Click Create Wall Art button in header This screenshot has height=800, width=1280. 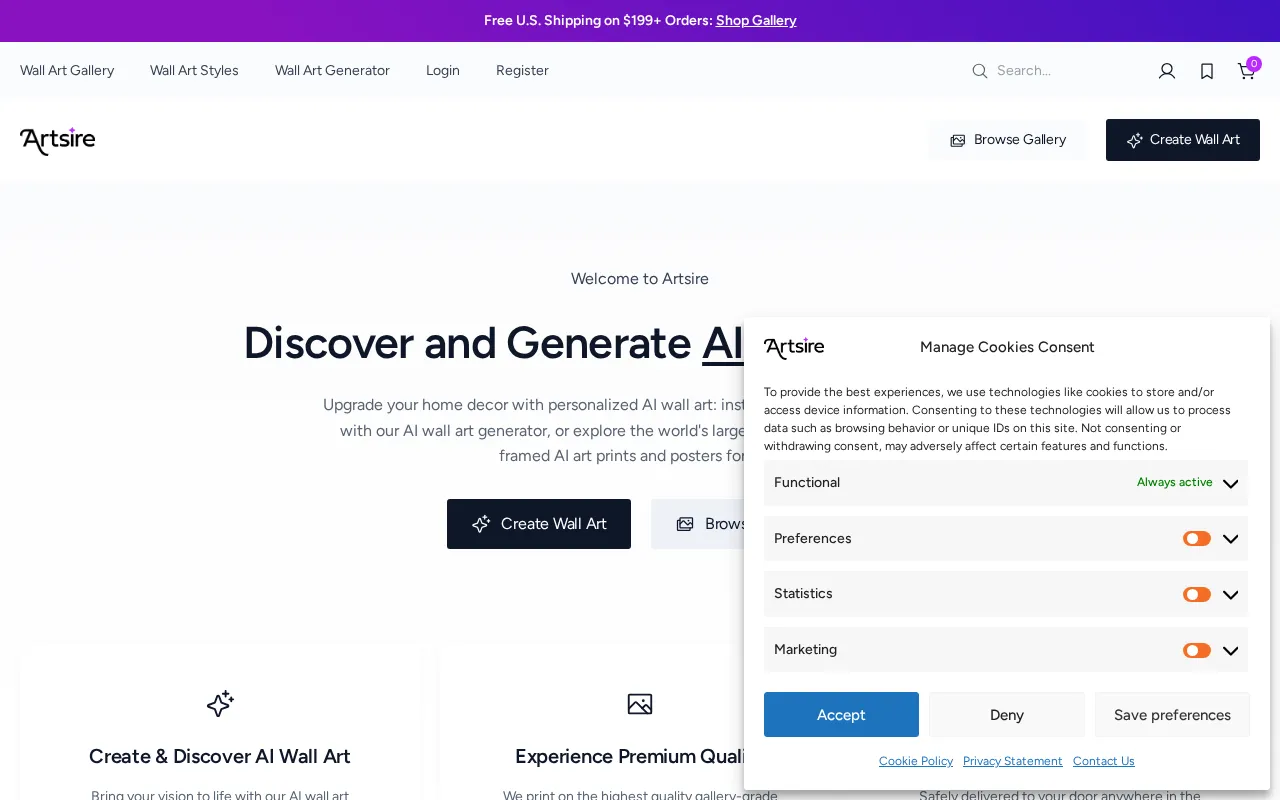point(1183,140)
